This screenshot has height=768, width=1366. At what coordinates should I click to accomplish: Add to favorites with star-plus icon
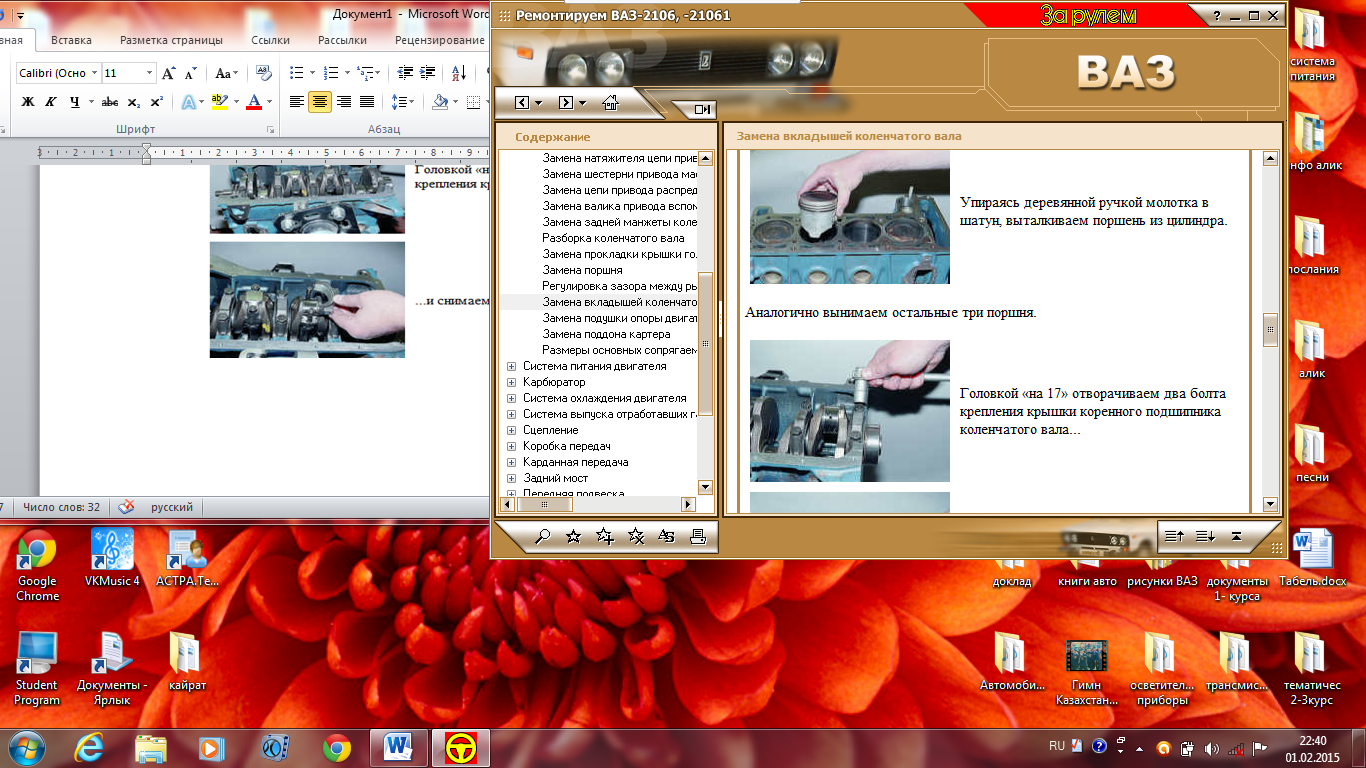click(x=604, y=537)
